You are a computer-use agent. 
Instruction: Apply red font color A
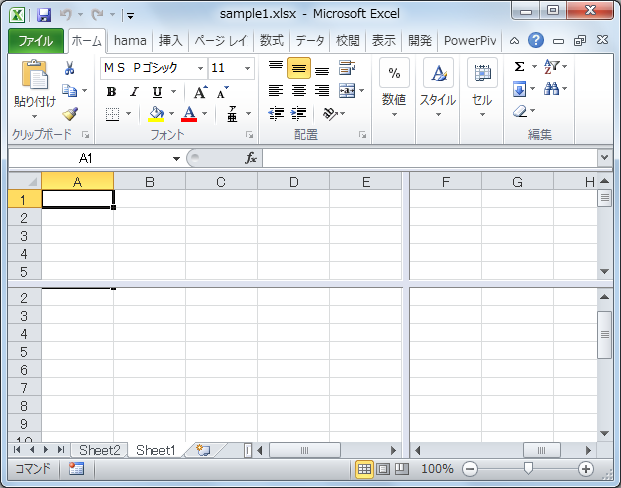click(x=189, y=114)
